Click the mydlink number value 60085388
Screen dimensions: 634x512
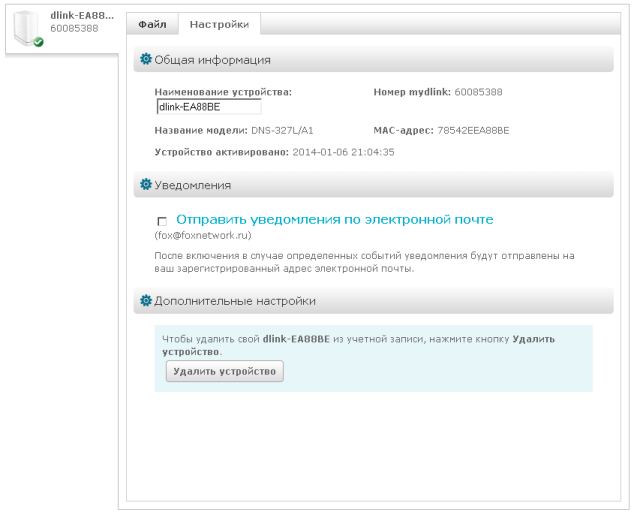[478, 92]
